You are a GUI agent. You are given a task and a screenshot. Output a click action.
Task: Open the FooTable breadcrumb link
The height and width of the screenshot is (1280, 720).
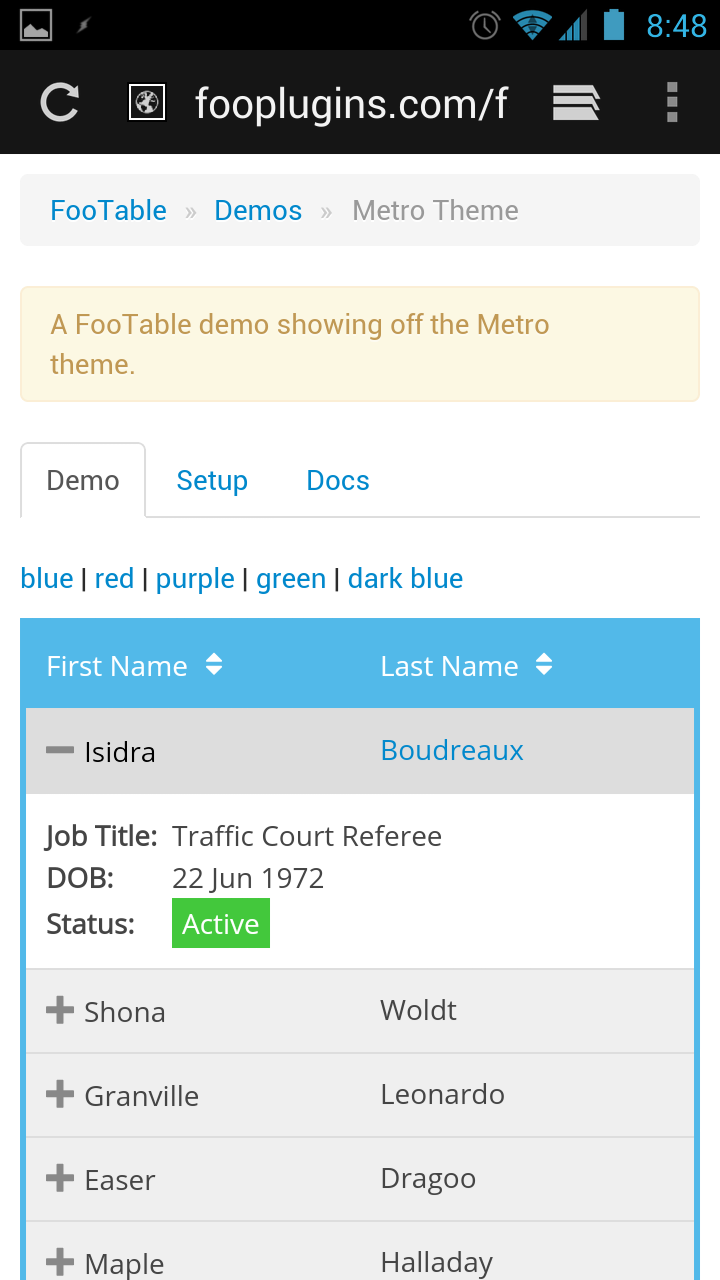[109, 211]
